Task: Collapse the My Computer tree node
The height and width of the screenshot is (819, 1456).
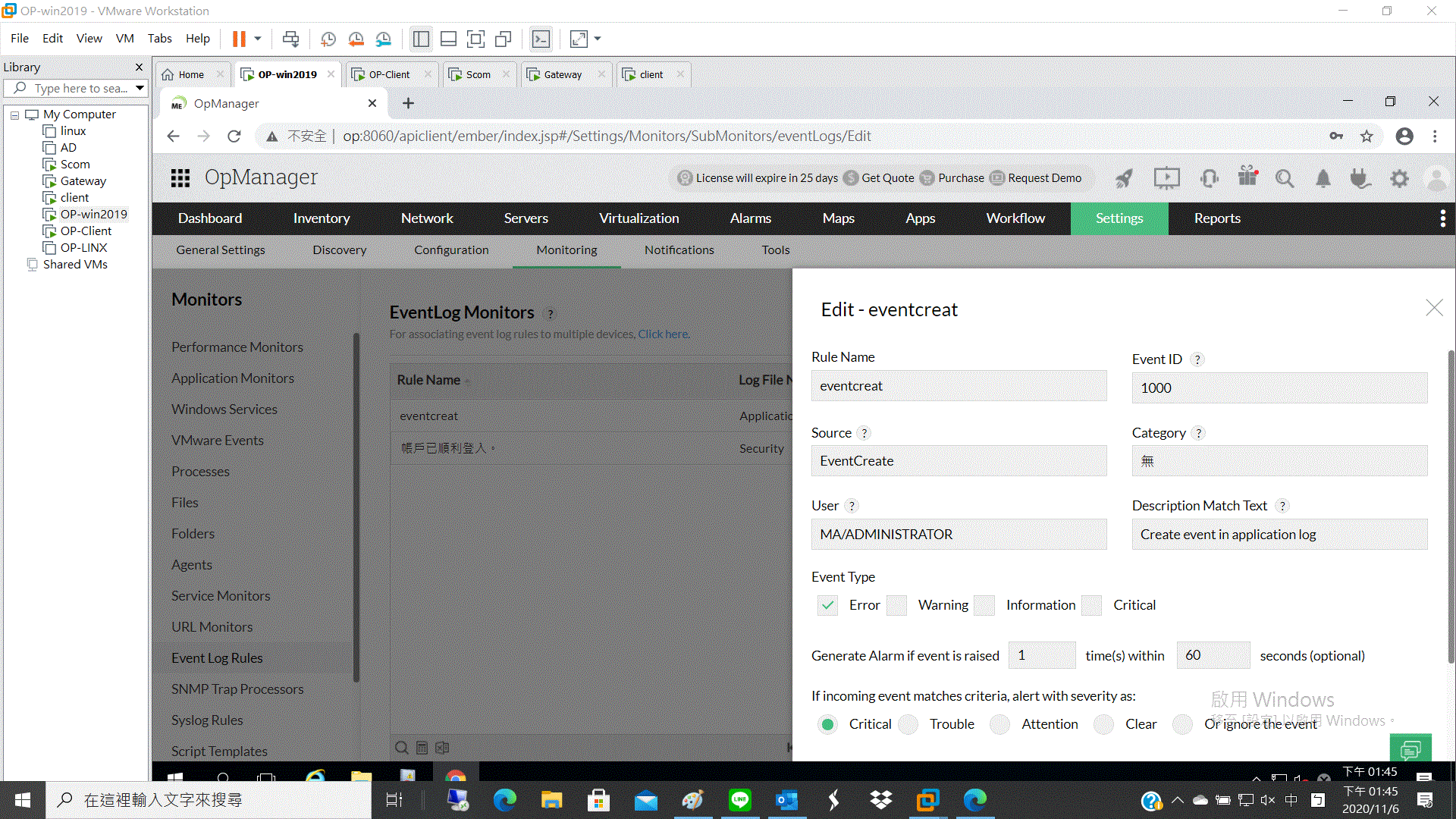Action: [x=14, y=115]
